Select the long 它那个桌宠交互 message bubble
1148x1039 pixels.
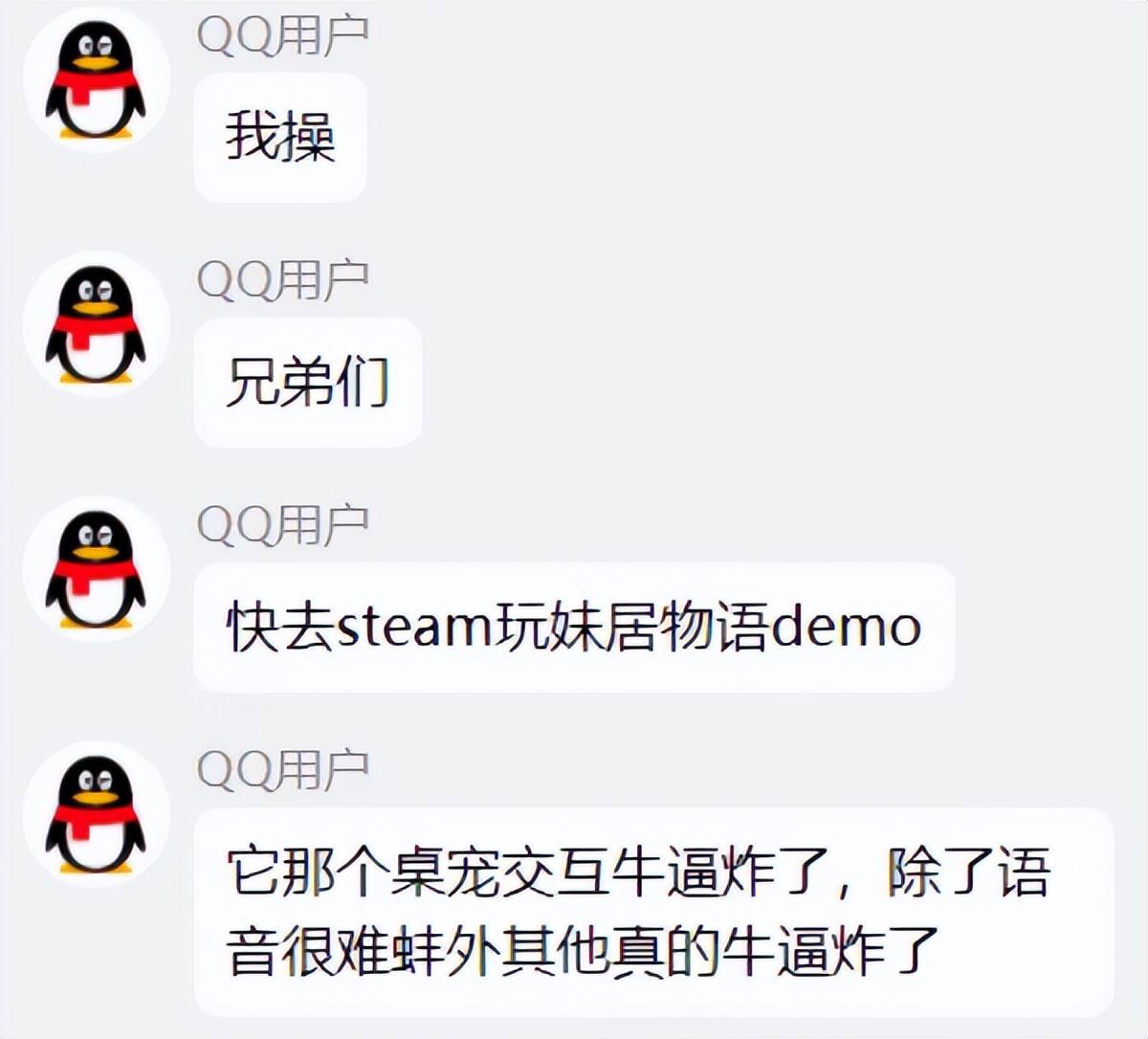(654, 912)
